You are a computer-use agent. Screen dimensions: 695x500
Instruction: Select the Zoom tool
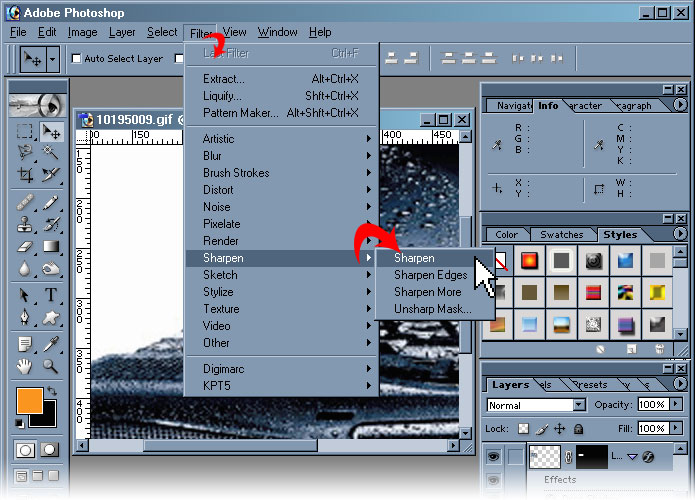(51, 366)
